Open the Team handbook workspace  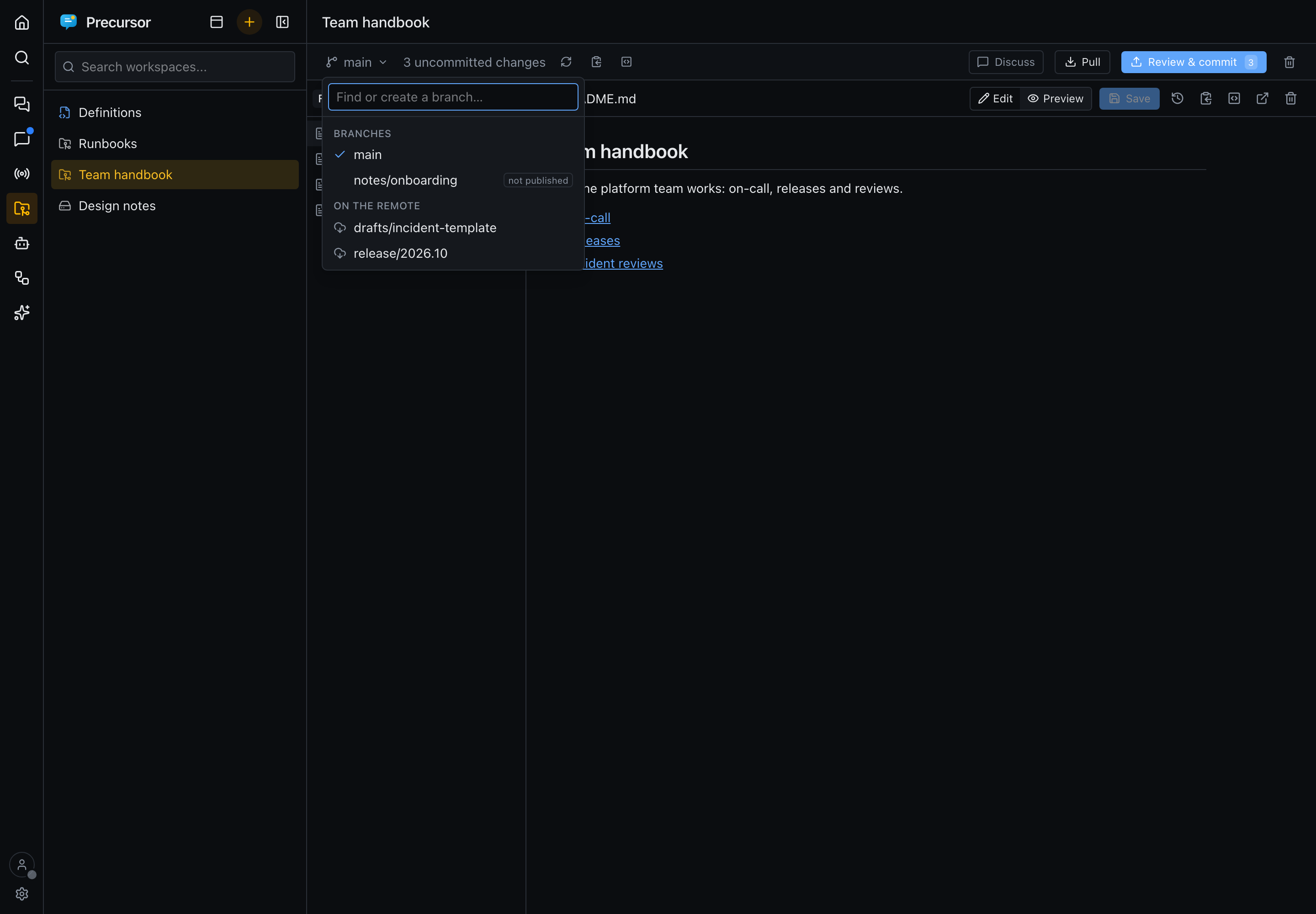click(175, 175)
